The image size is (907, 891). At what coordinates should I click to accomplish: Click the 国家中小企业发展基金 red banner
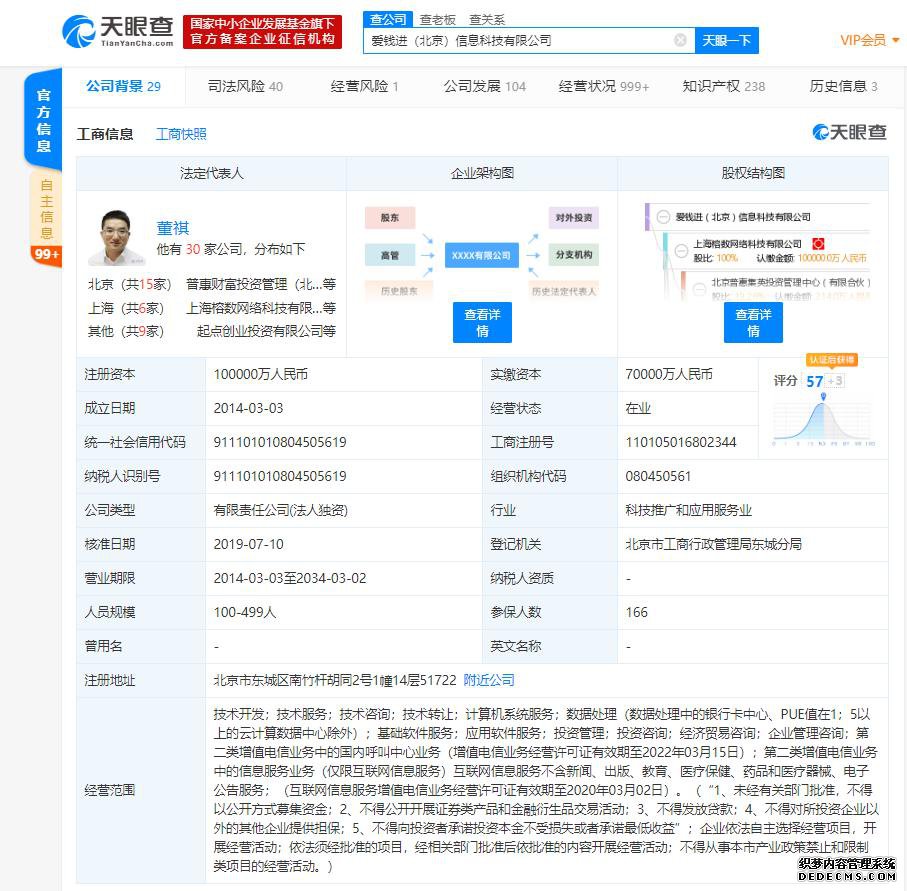pos(262,31)
